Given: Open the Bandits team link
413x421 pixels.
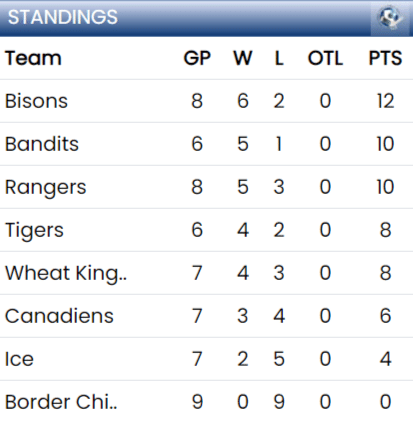Looking at the screenshot, I should pos(42,144).
